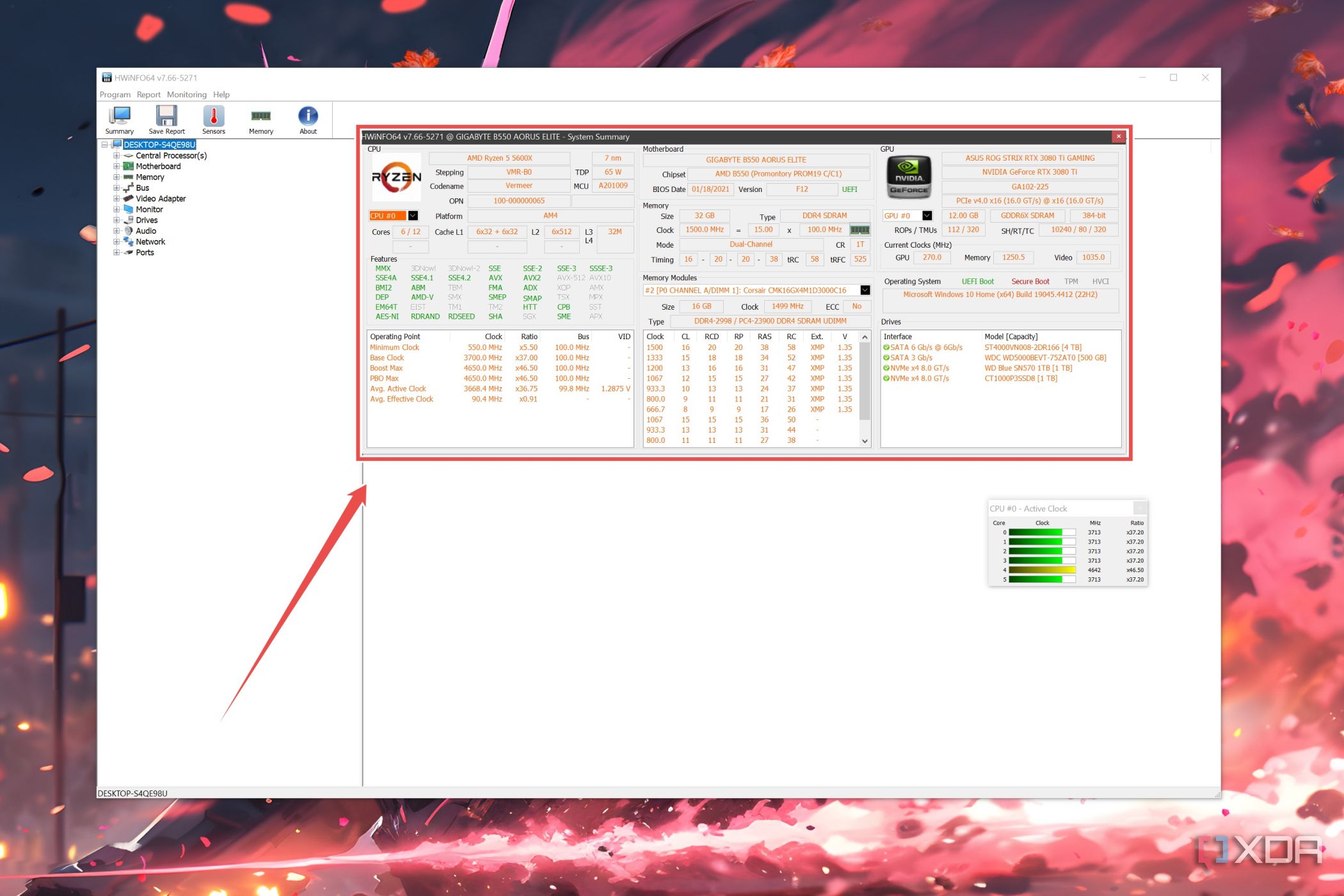Expand the Bus tree node
This screenshot has height=896, width=1344.
point(116,188)
